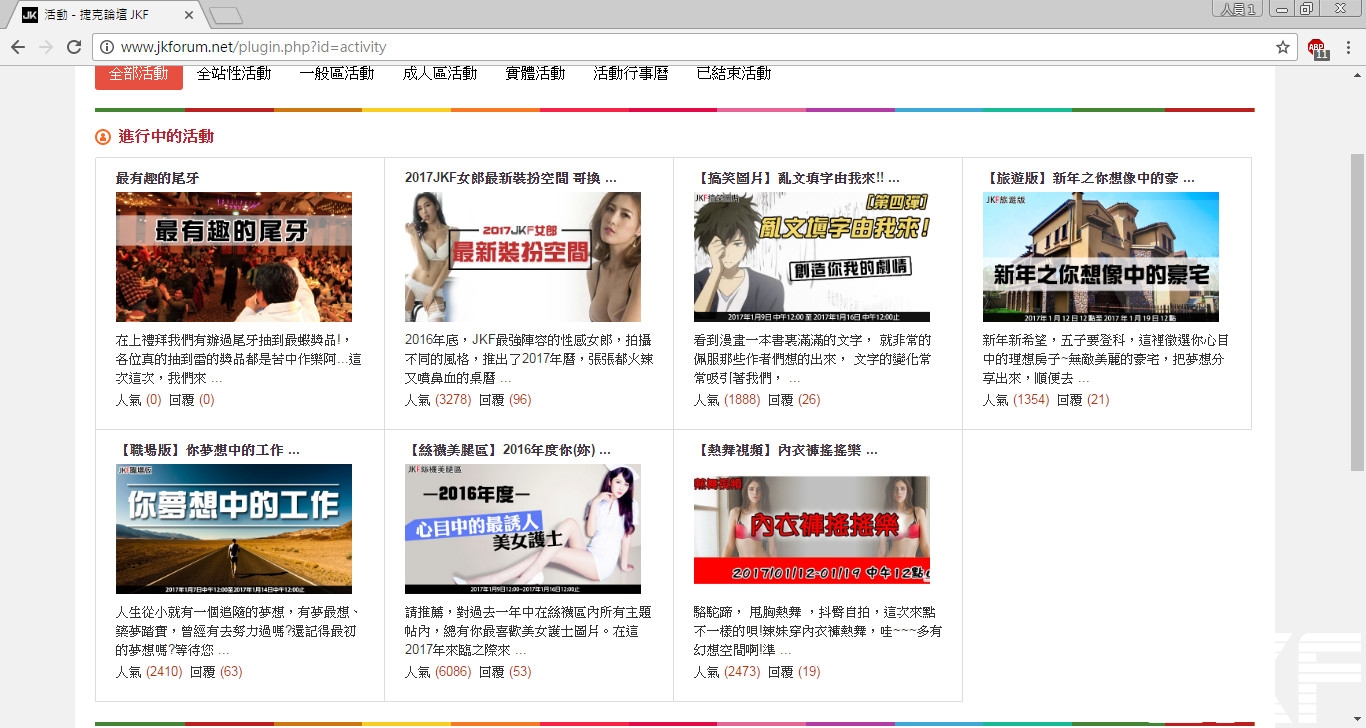The height and width of the screenshot is (728, 1366).
Task: Click the browser back arrow
Action: 18,47
